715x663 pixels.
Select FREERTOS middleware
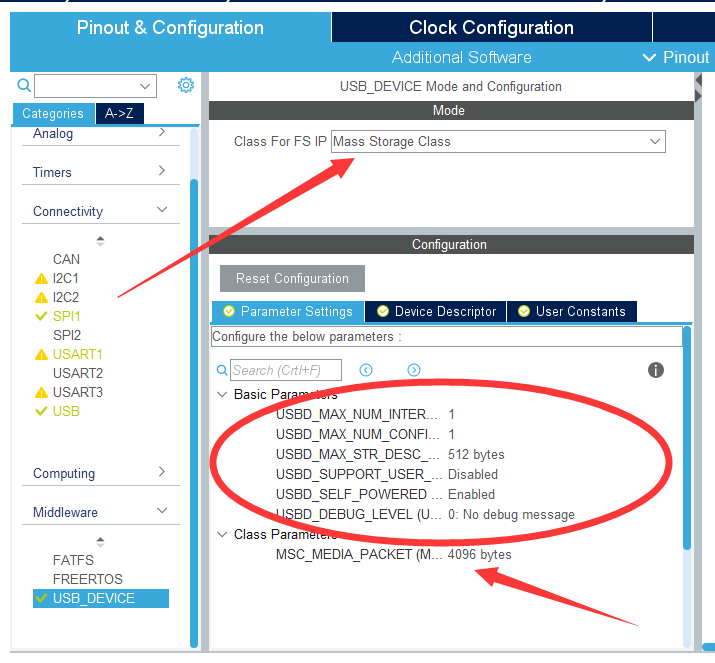[x=88, y=579]
